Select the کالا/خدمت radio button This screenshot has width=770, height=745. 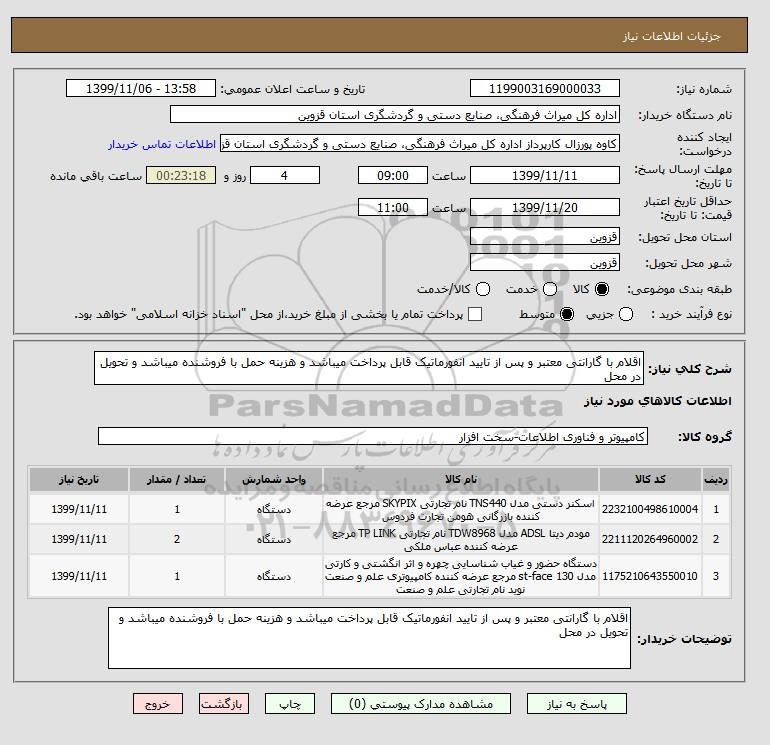coord(483,289)
